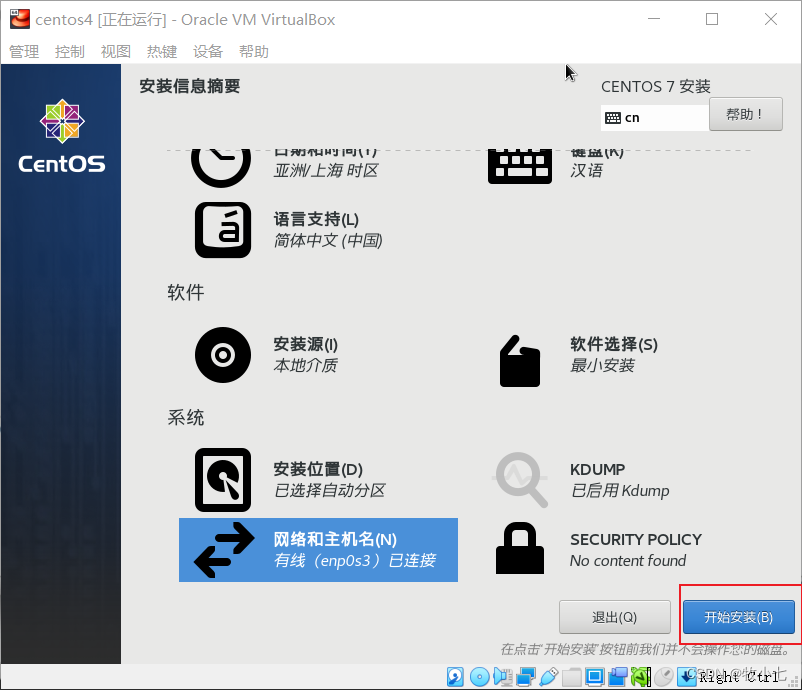The width and height of the screenshot is (802, 690).
Task: Click USB devices status icon
Action: coord(549,677)
